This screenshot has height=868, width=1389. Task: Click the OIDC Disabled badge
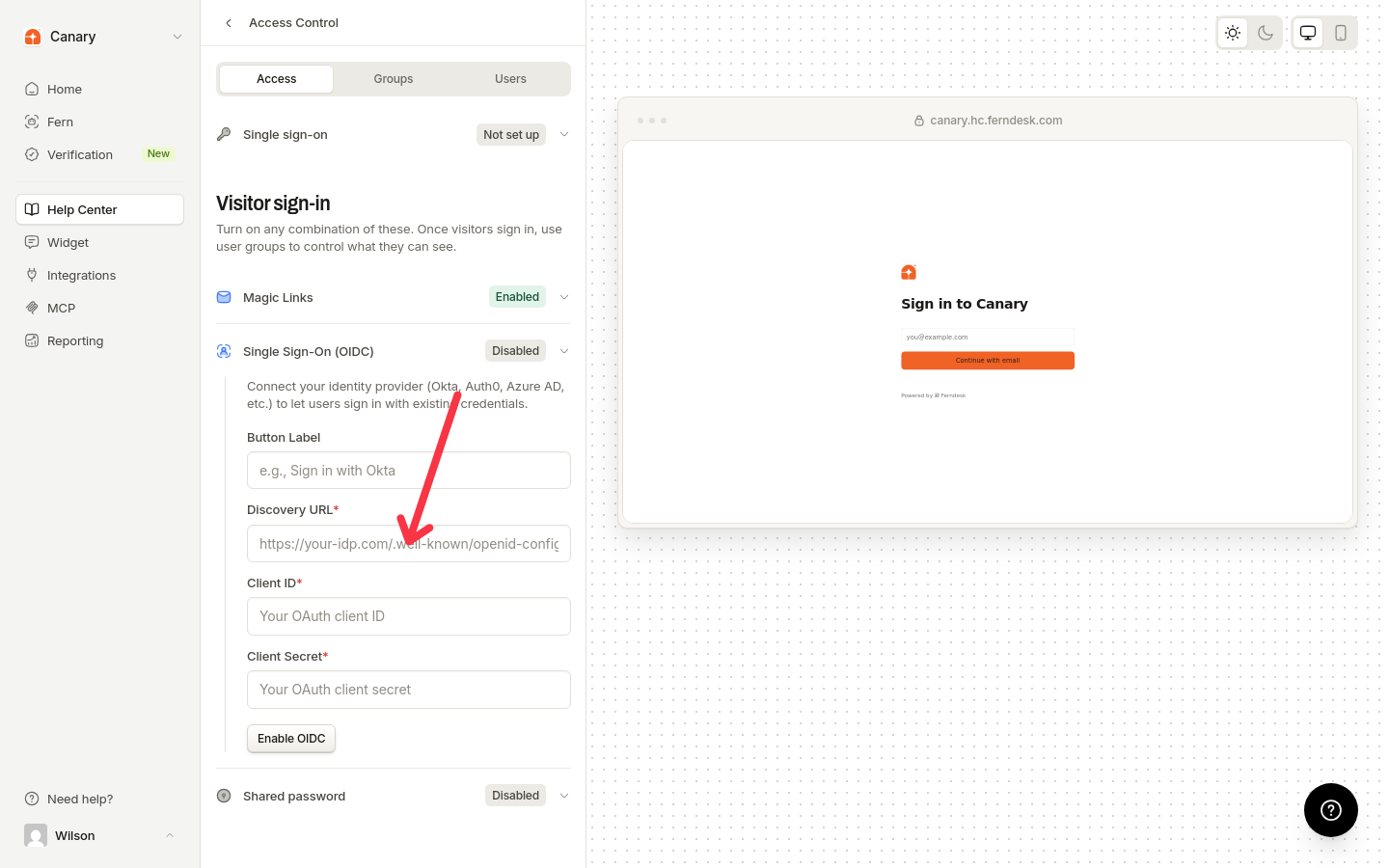pos(515,351)
